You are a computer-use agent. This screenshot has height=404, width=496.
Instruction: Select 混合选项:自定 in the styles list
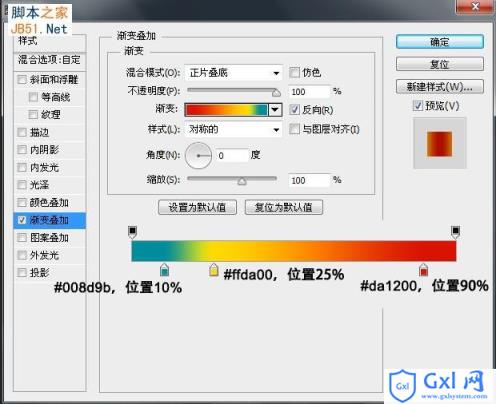click(x=50, y=60)
